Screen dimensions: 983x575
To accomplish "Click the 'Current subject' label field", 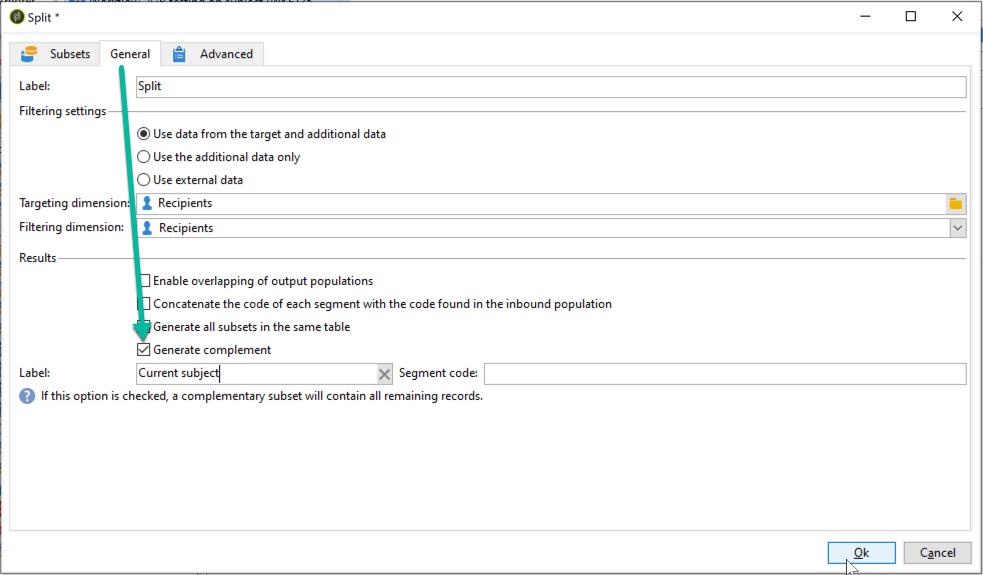I will click(256, 374).
